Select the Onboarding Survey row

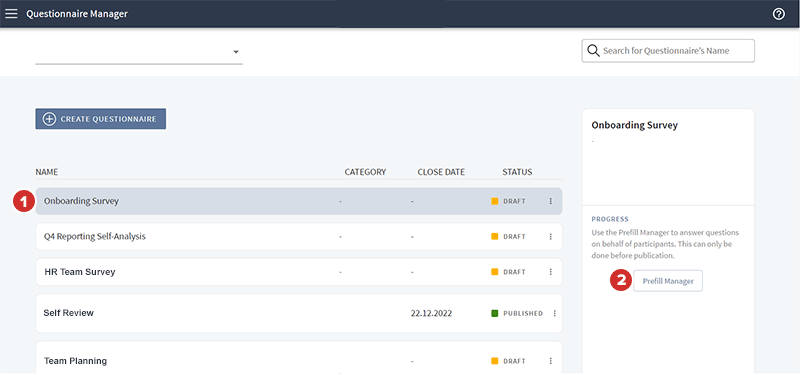[299, 201]
